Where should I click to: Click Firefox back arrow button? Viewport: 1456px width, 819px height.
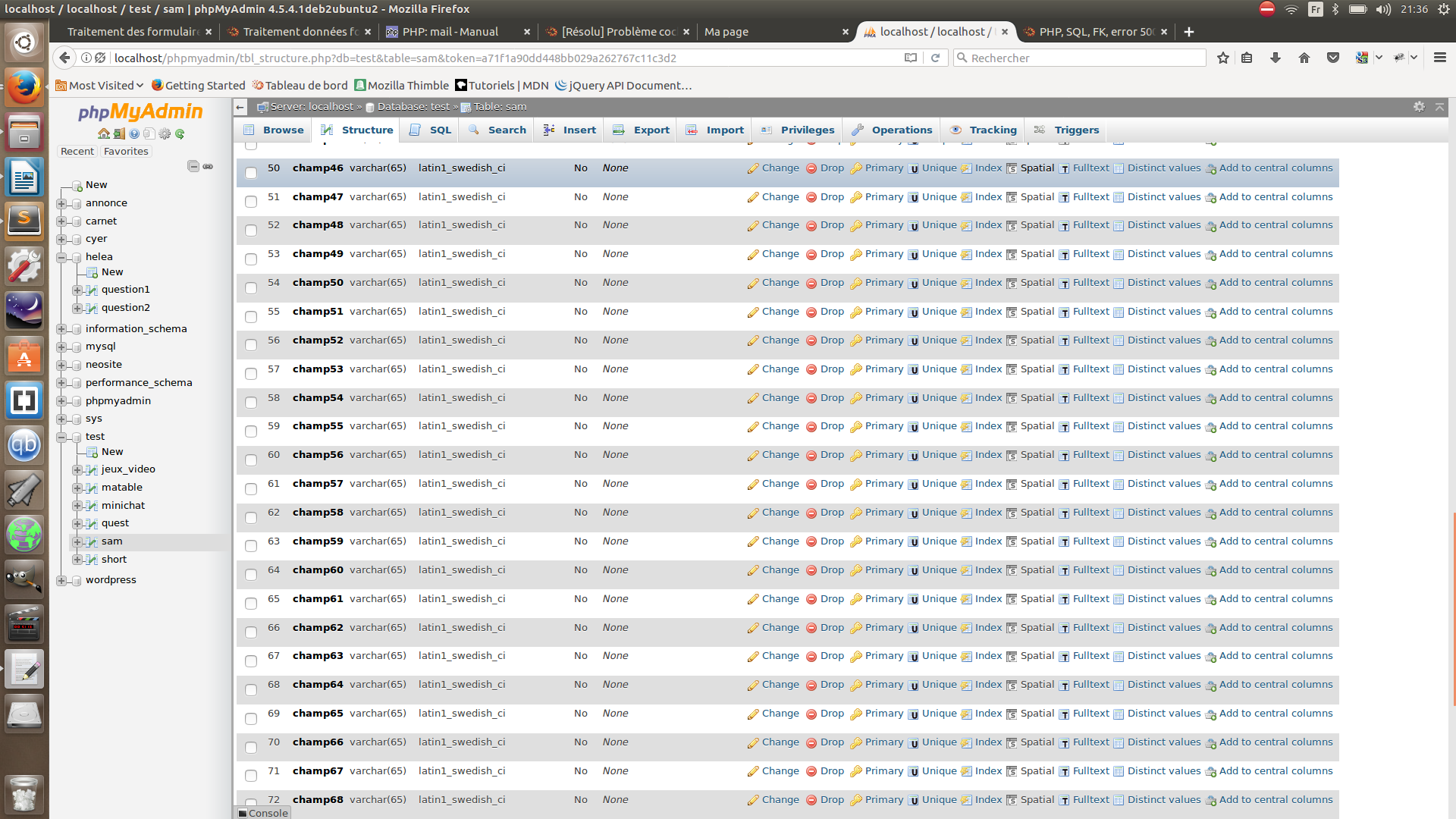pyautogui.click(x=65, y=58)
